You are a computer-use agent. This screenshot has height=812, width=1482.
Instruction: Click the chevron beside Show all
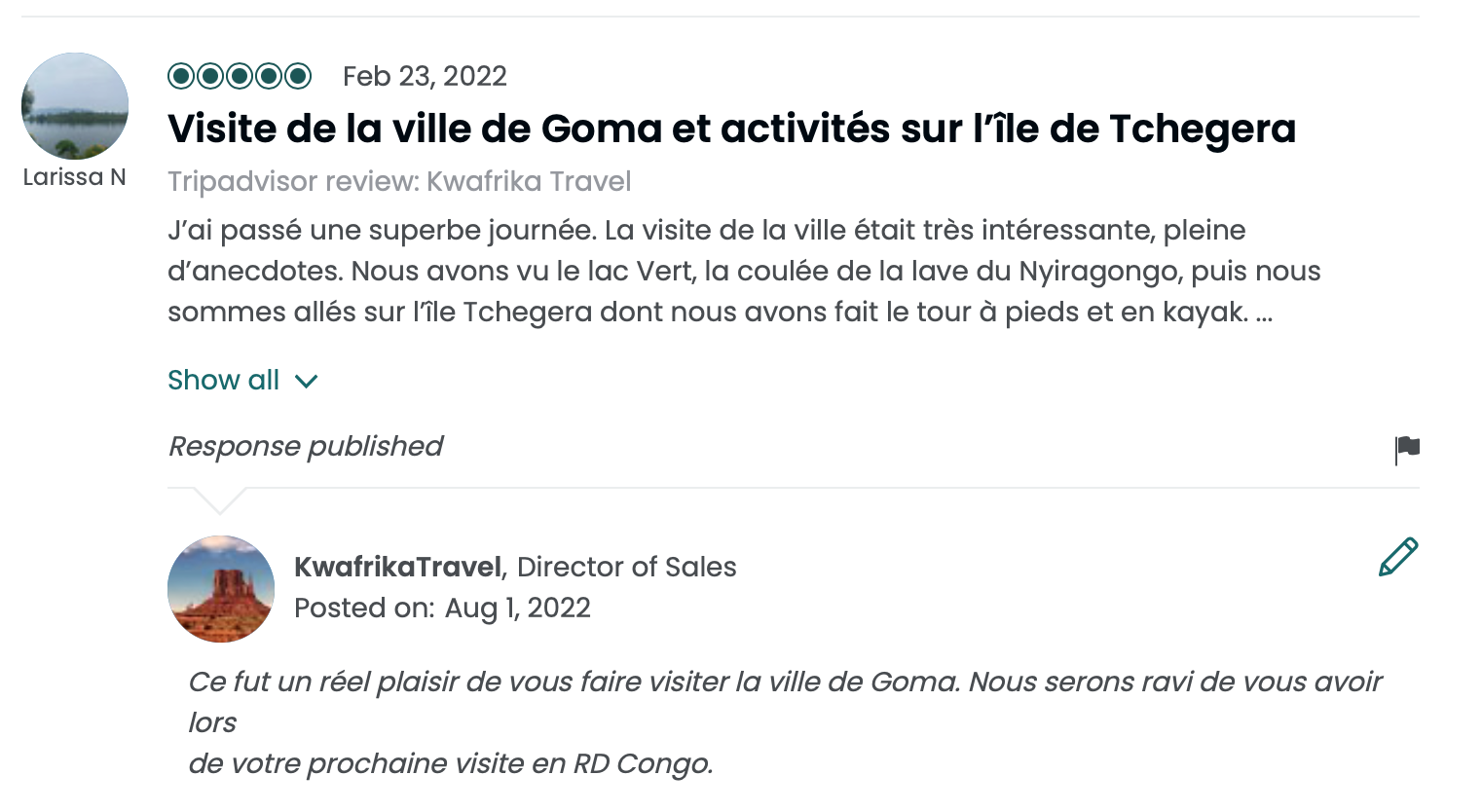point(307,381)
